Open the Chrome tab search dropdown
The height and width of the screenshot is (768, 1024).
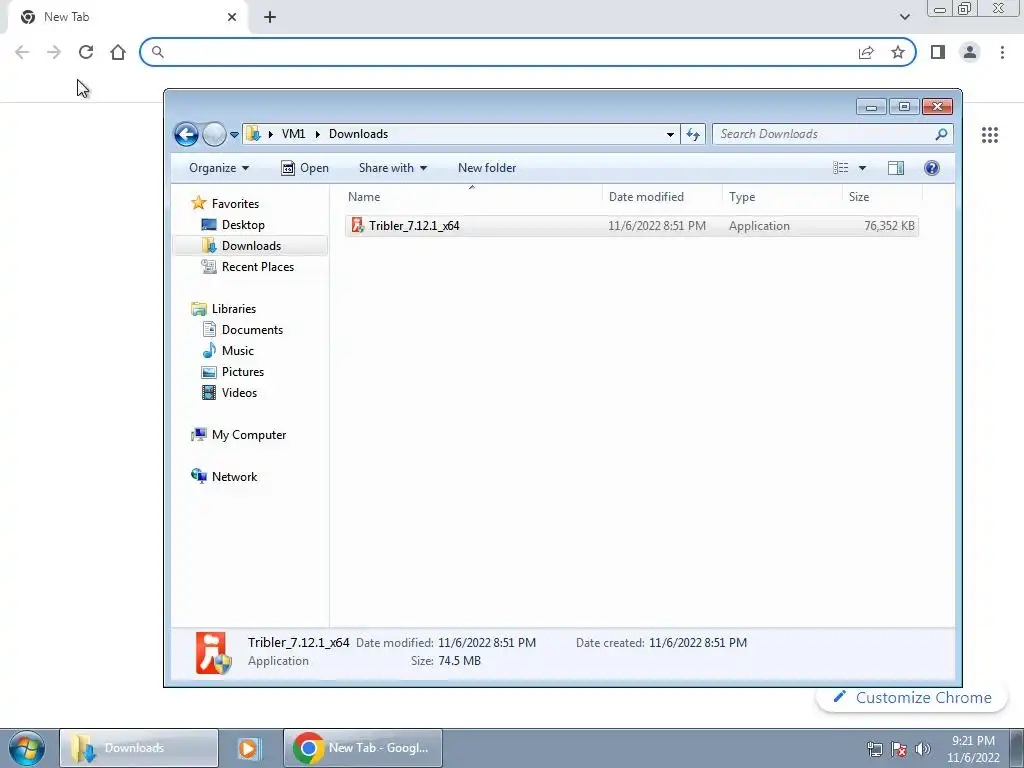(x=904, y=17)
